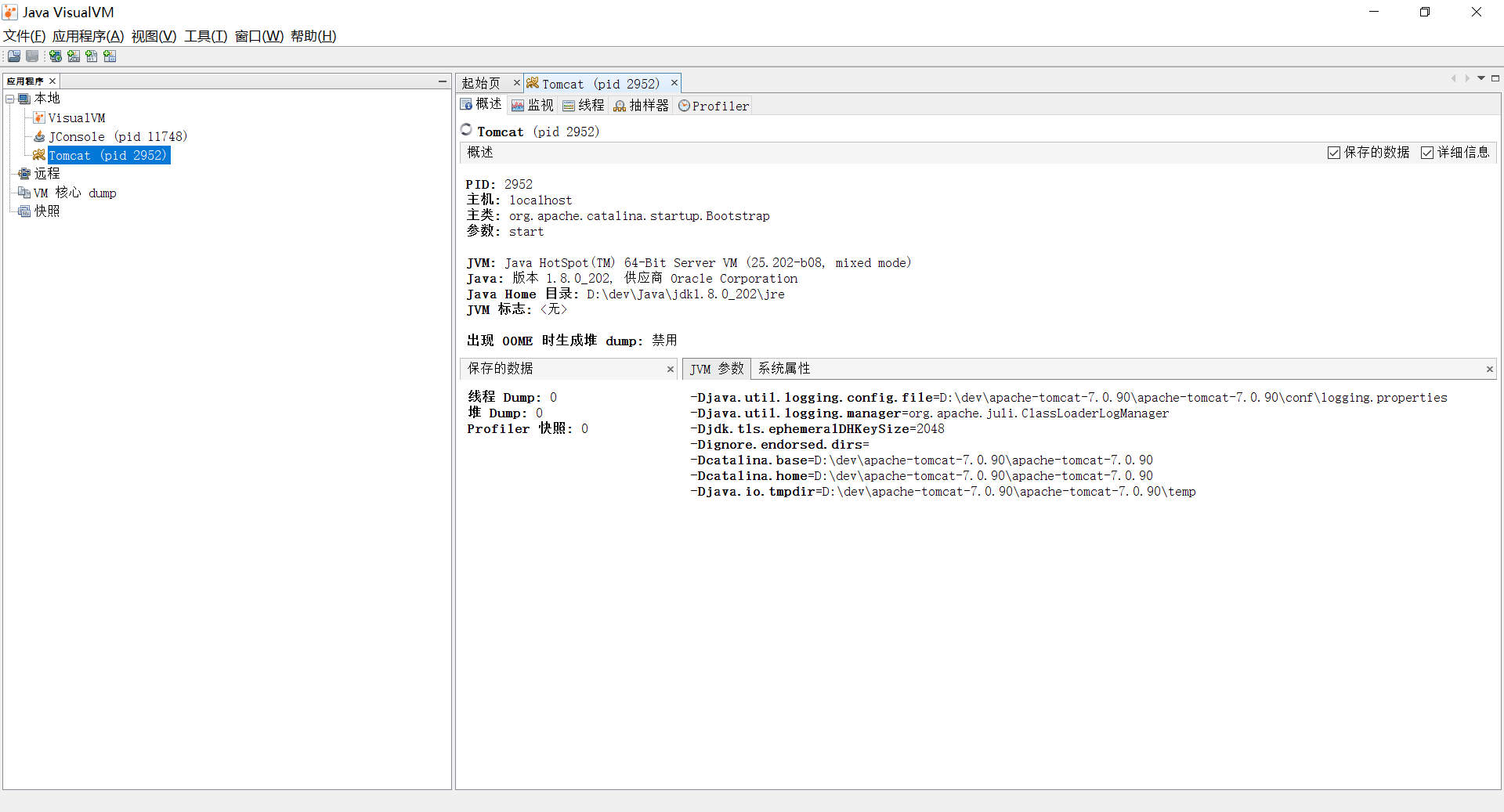Close the JVM 参数 details section

coord(1490,369)
